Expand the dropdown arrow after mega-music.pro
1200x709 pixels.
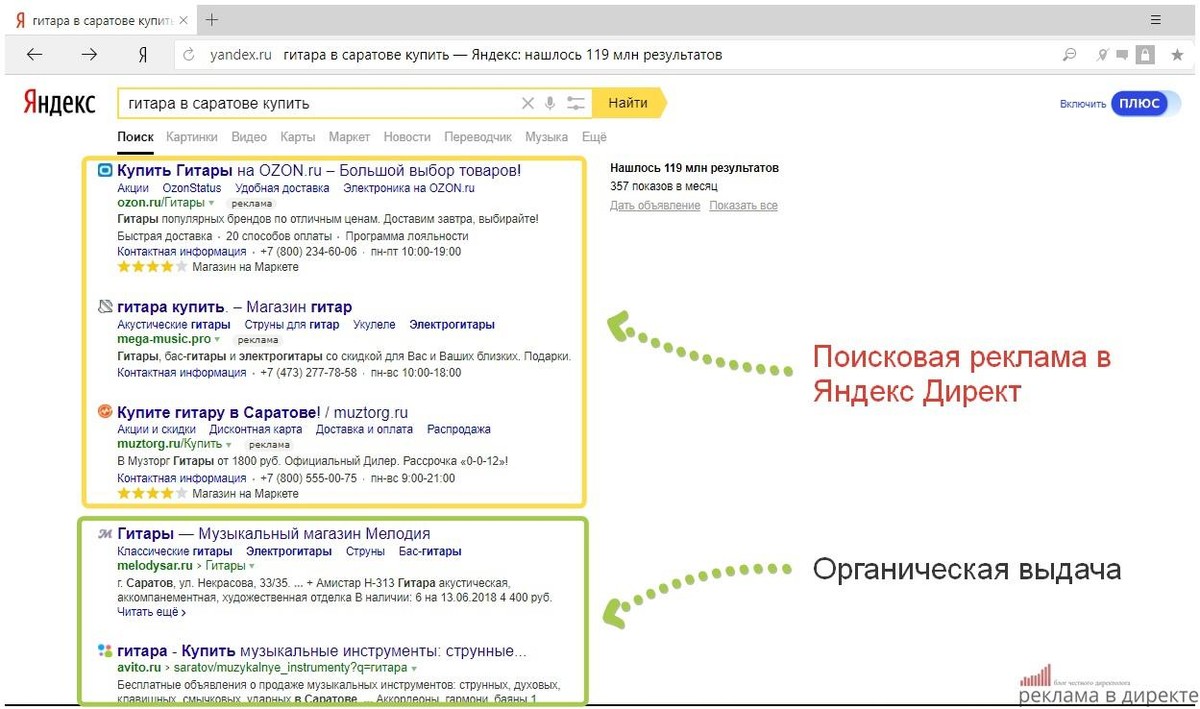(217, 340)
